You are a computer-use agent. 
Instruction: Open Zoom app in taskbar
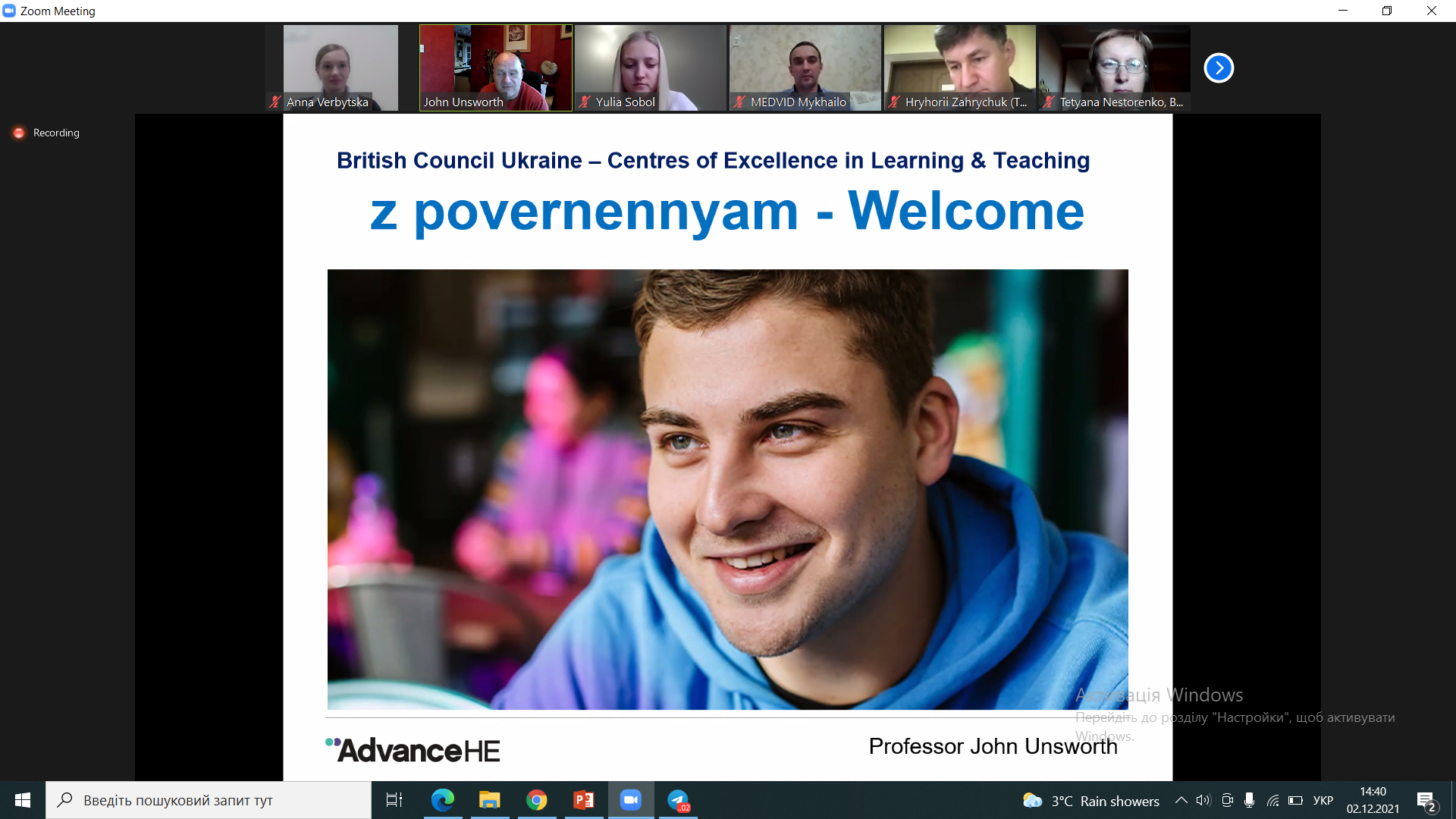point(630,800)
